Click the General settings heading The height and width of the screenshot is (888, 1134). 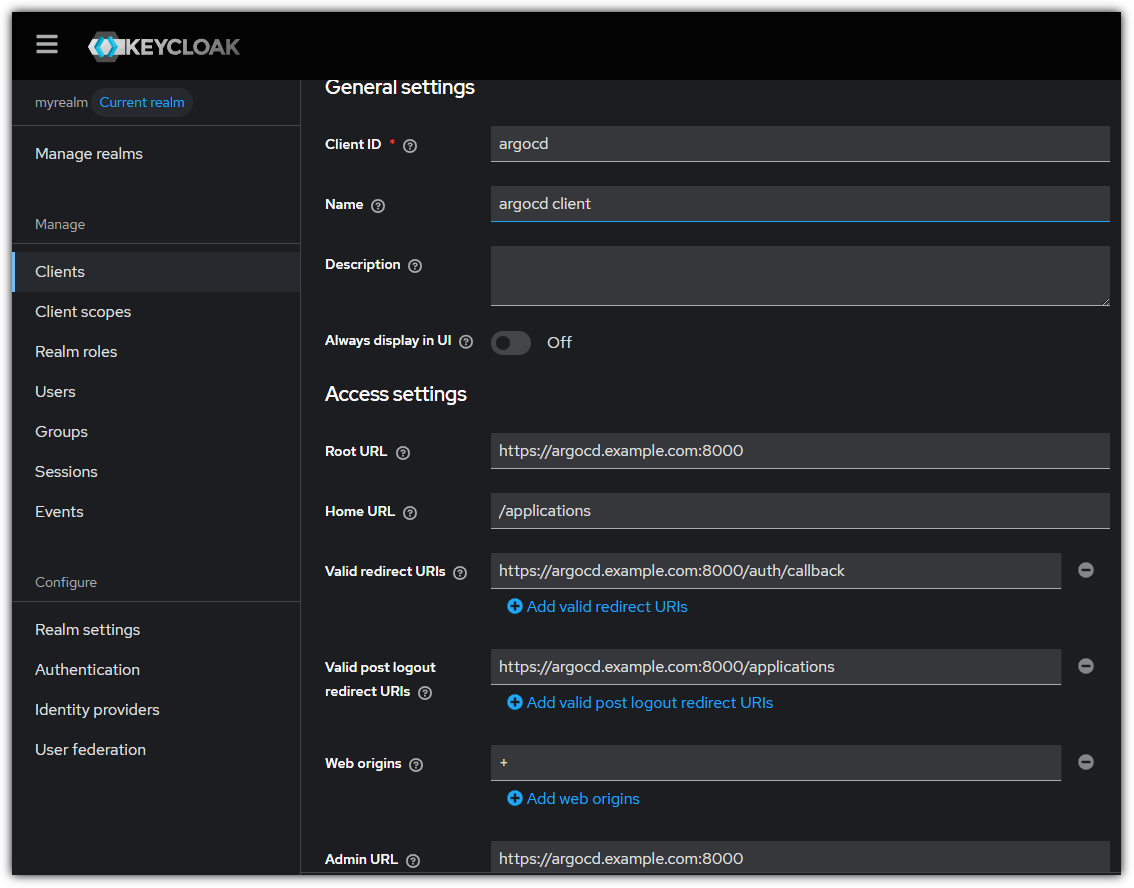(x=400, y=87)
